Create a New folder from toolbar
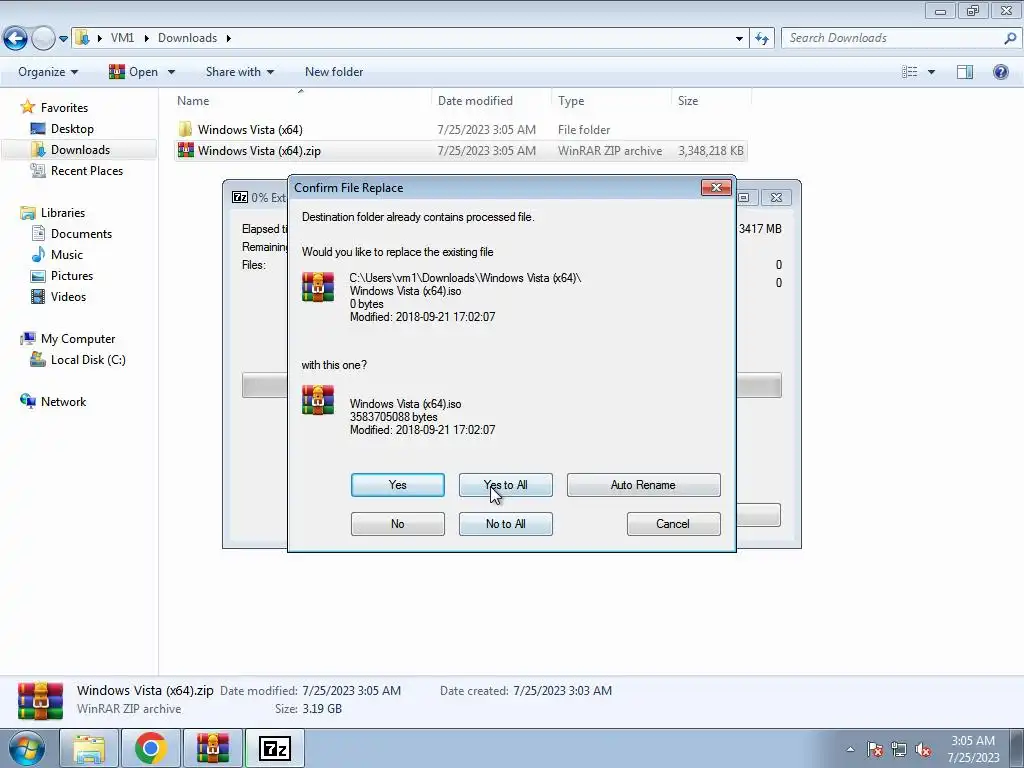The height and width of the screenshot is (768, 1024). [334, 72]
